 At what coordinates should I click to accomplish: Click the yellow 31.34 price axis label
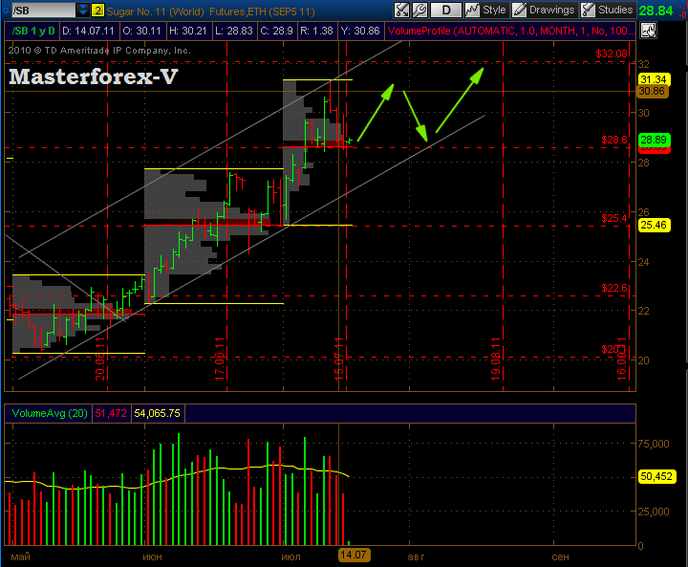click(x=653, y=79)
